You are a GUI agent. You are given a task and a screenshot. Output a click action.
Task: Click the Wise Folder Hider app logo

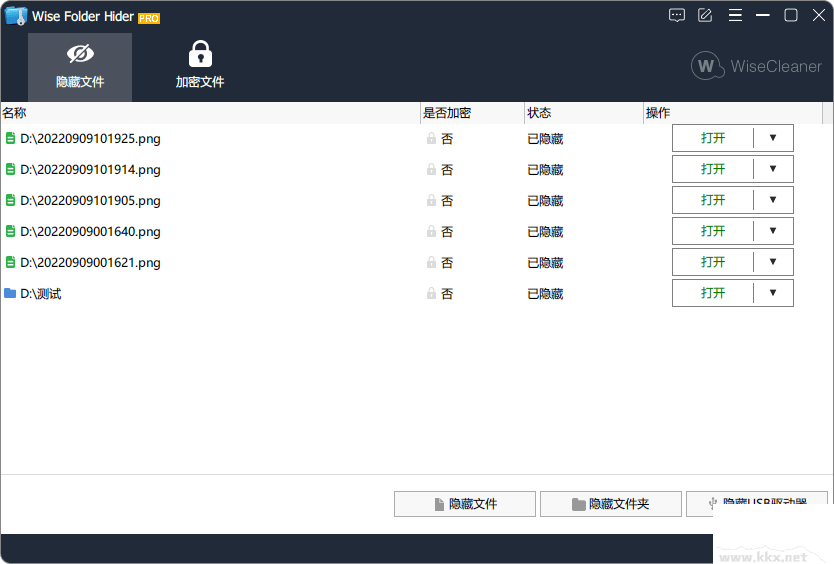(x=16, y=16)
